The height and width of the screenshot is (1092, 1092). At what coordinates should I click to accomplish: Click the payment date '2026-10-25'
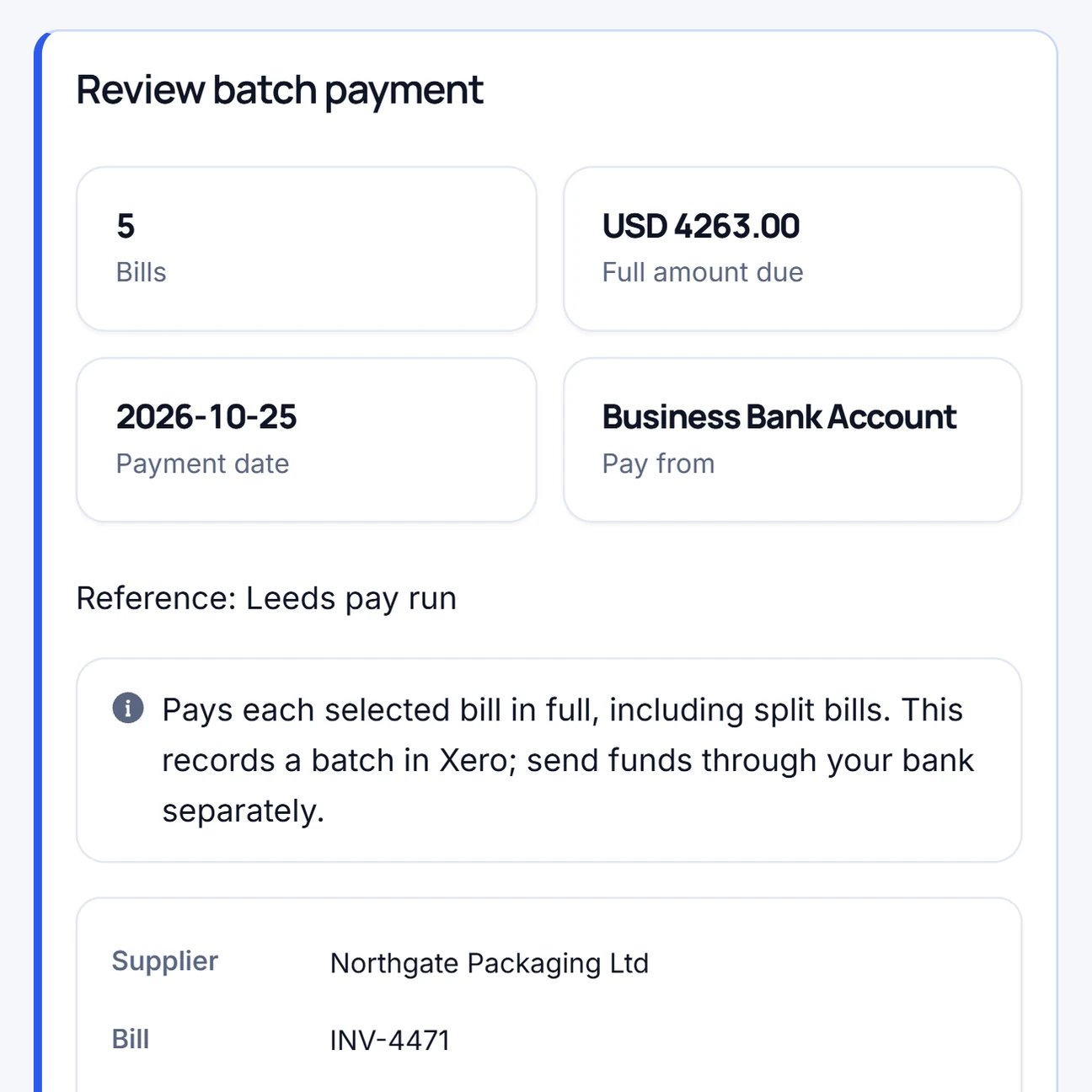[x=206, y=417]
